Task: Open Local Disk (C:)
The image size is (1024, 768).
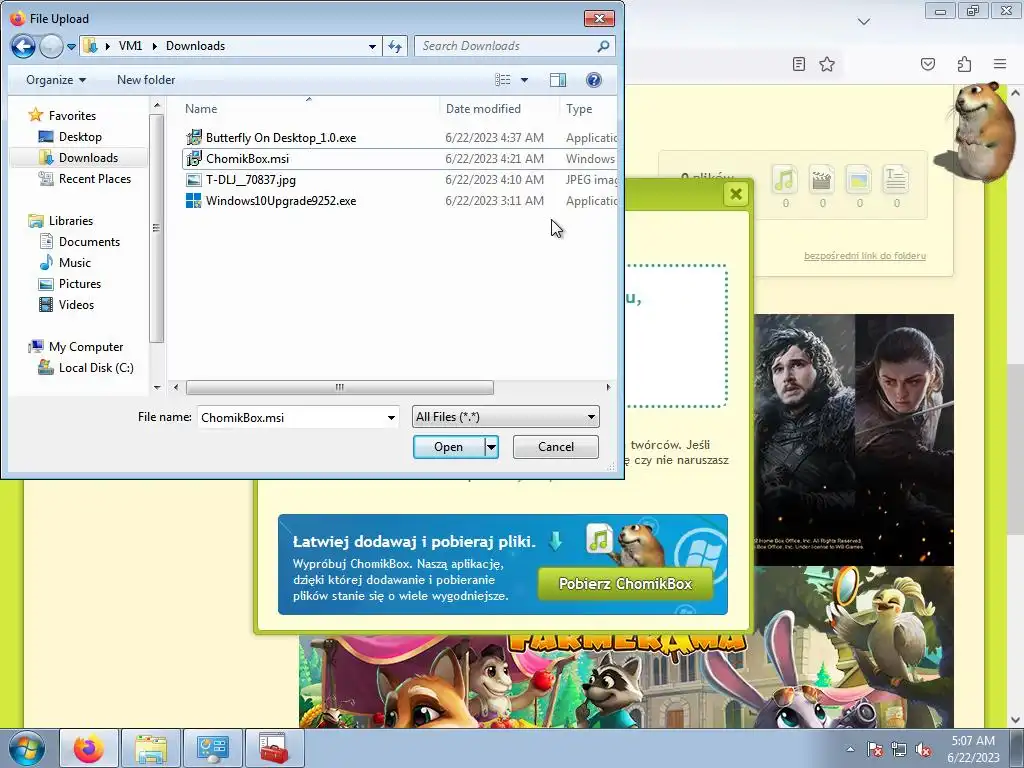Action: (95, 368)
